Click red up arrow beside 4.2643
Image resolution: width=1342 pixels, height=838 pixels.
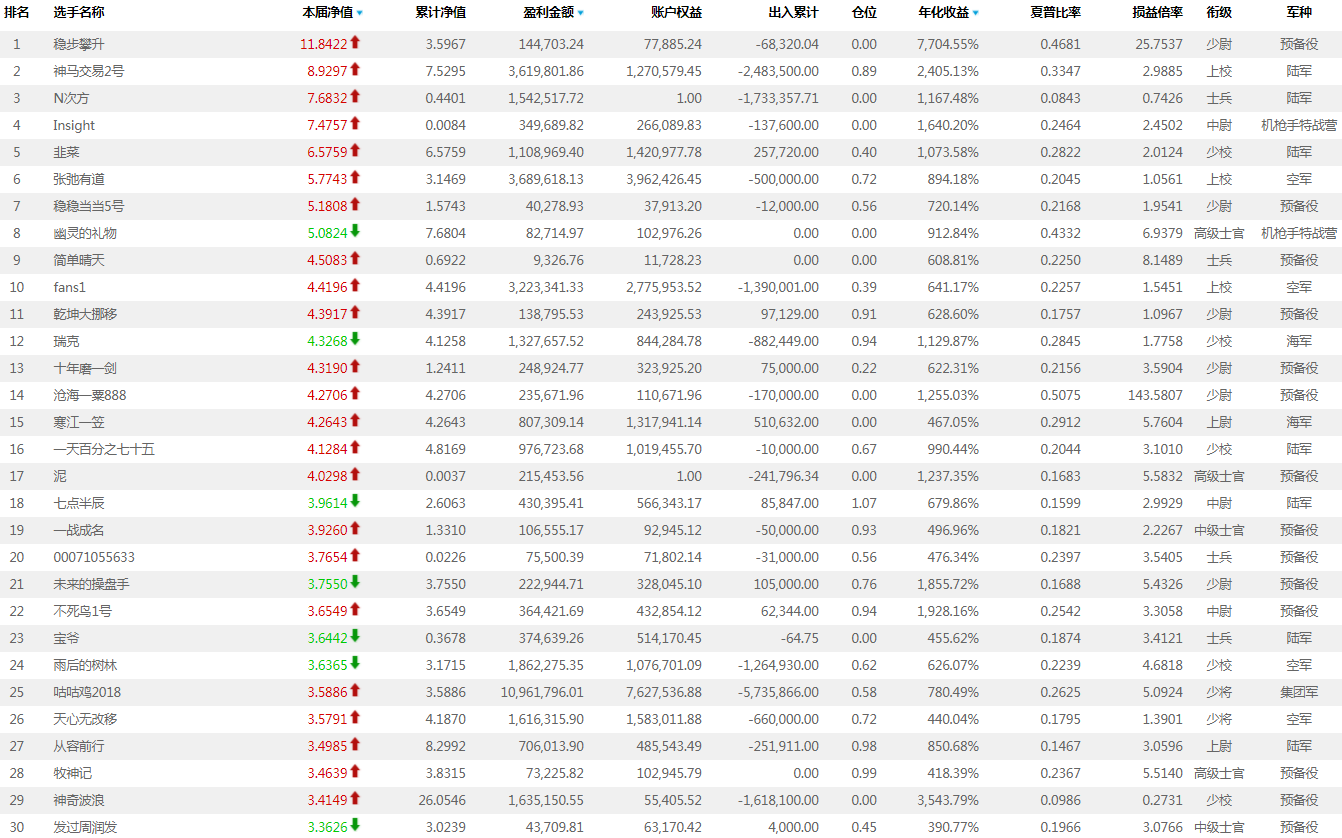click(355, 421)
